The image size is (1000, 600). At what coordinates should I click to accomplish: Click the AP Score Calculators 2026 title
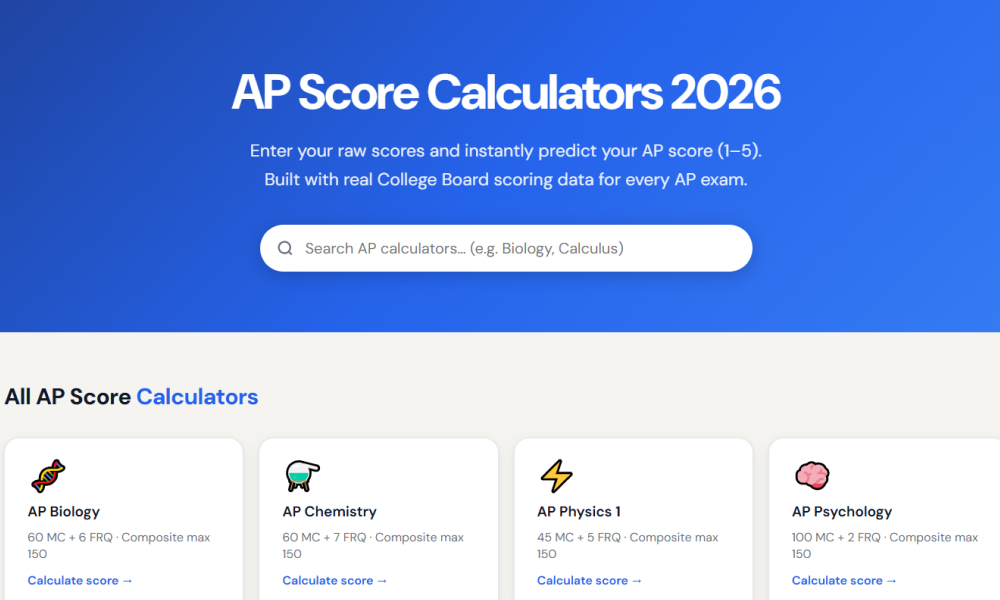[x=505, y=92]
